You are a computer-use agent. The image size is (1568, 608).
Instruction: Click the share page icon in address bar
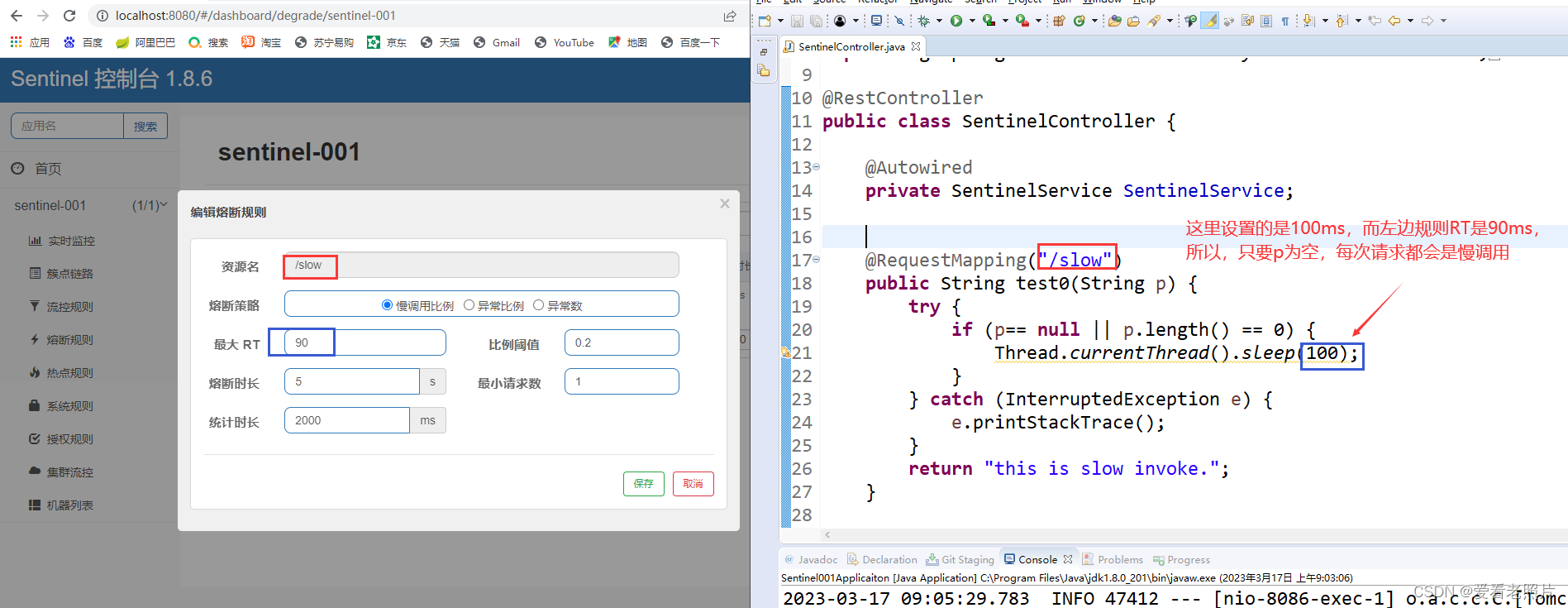point(730,16)
